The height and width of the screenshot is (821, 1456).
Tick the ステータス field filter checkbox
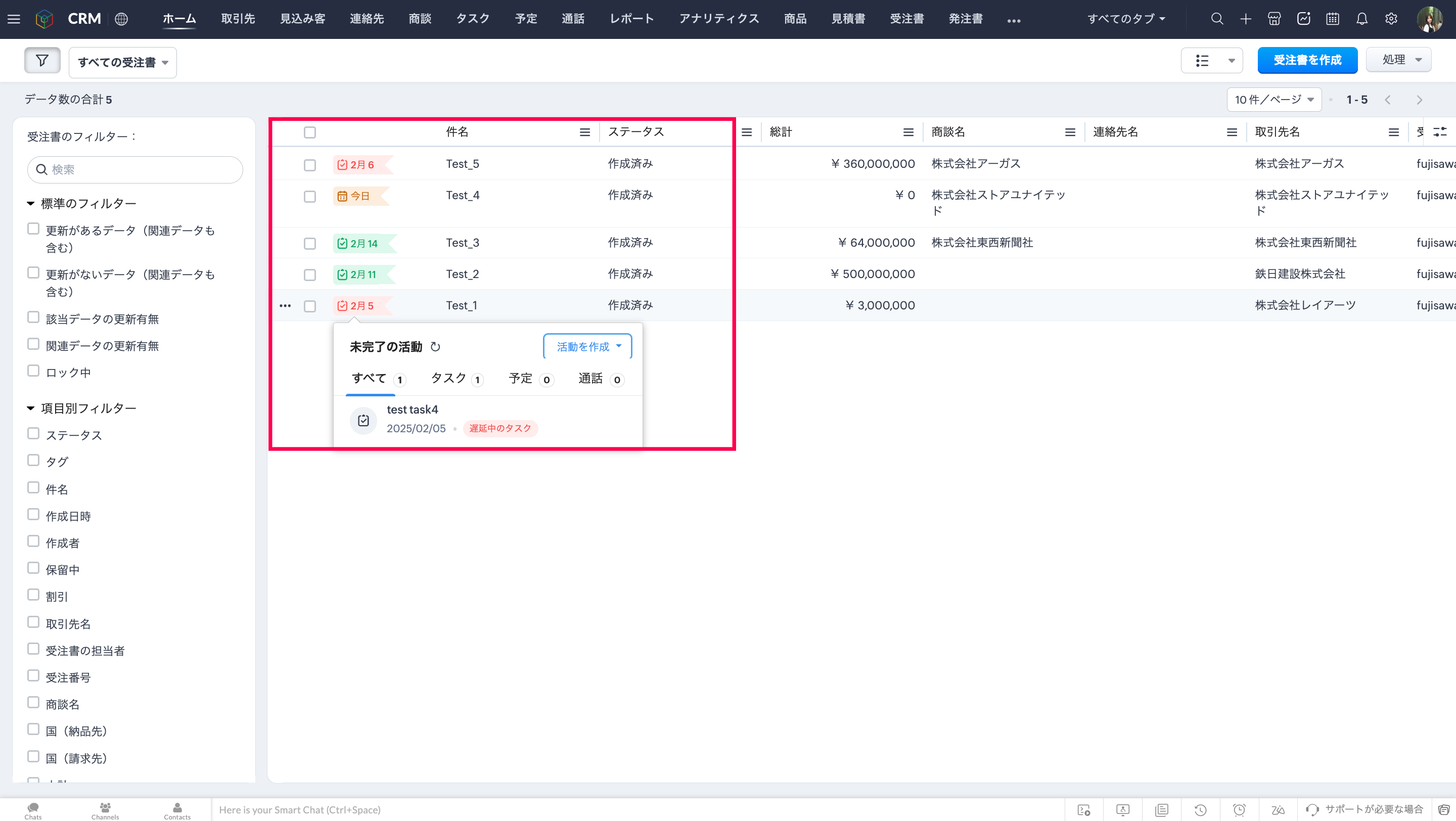[x=33, y=434]
